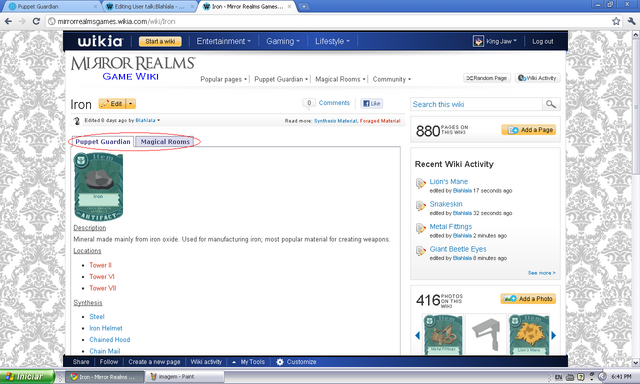The height and width of the screenshot is (384, 640).
Task: Expand Community navigation menu
Action: click(392, 79)
